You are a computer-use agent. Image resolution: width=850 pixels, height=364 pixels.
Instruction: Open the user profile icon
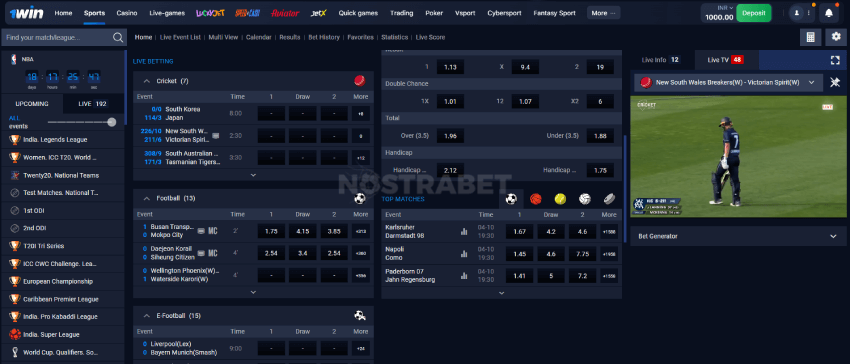tap(796, 13)
